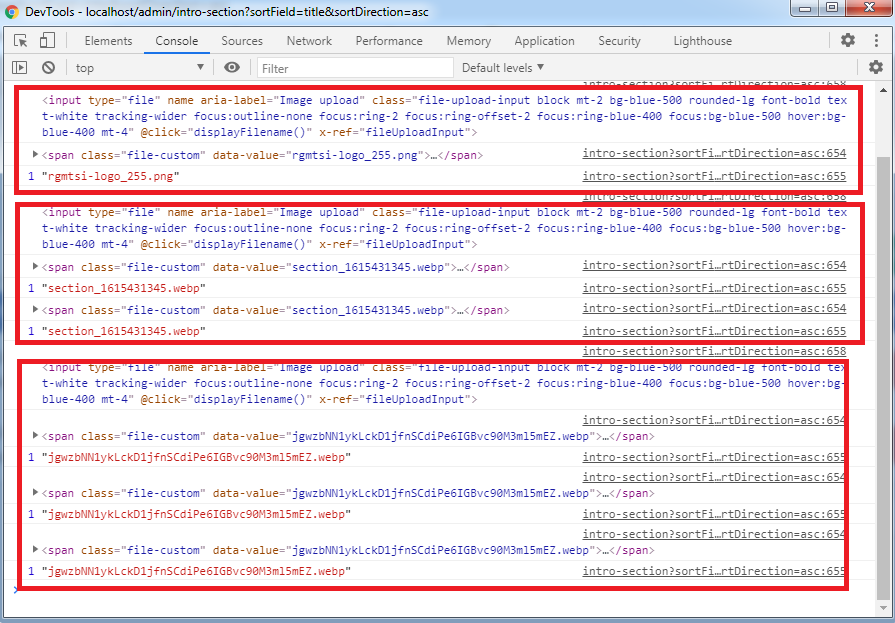Open source link :655 beside first section string
Screen dimensions: 895x623
click(x=714, y=288)
